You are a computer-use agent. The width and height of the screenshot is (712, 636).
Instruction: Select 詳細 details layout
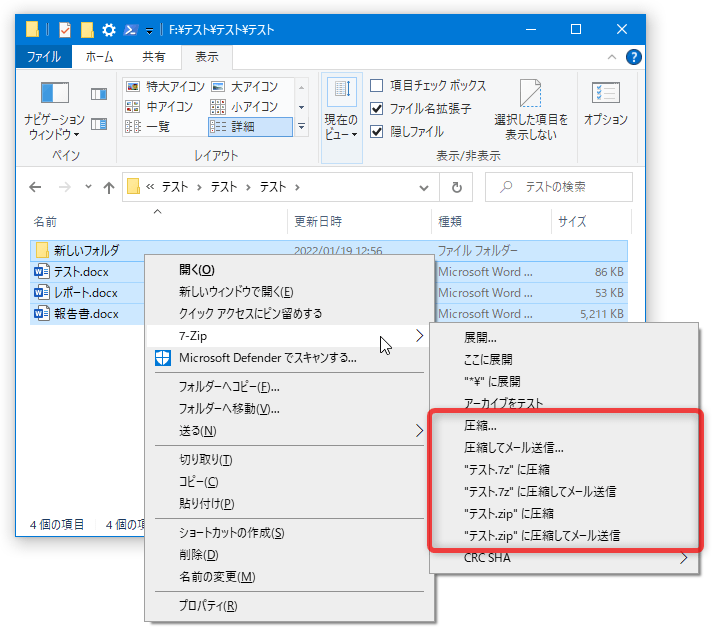250,127
